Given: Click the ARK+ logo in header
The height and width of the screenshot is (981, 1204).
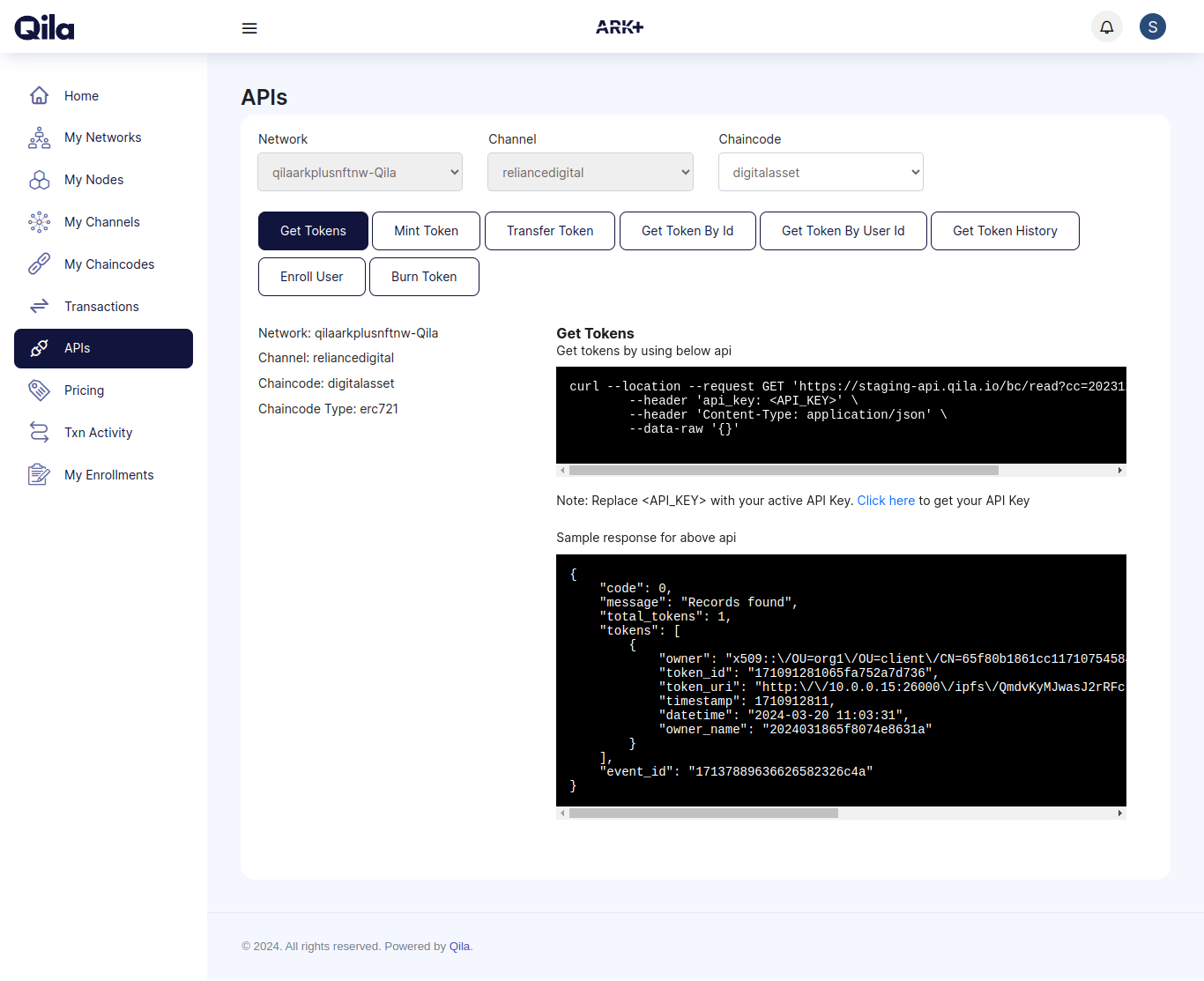Looking at the screenshot, I should click(620, 27).
